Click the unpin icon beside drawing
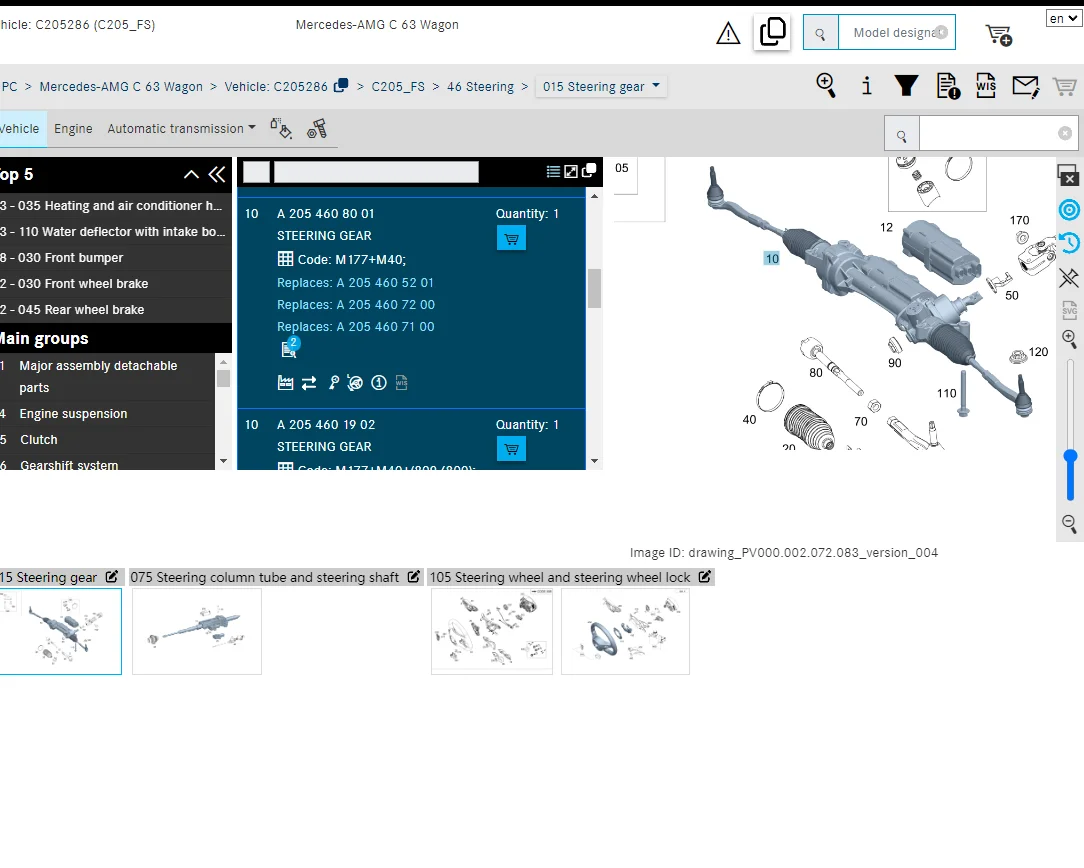This screenshot has height=868, width=1084. [x=1069, y=277]
